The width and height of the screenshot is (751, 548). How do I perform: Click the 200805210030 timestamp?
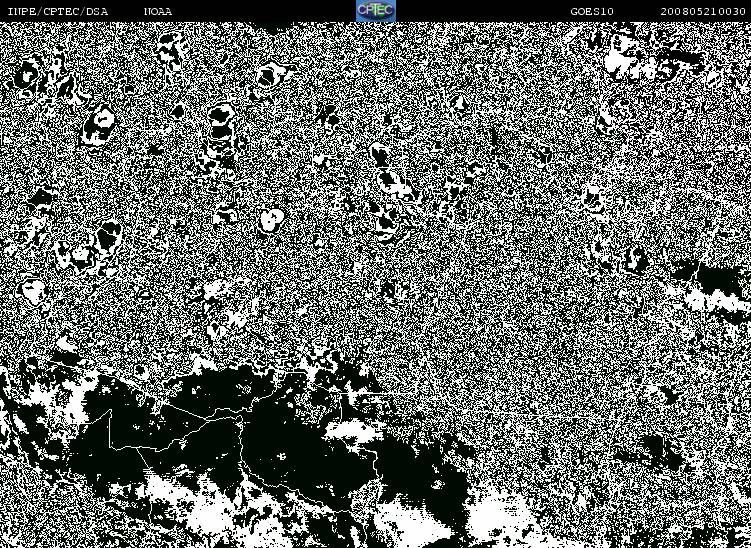click(703, 11)
